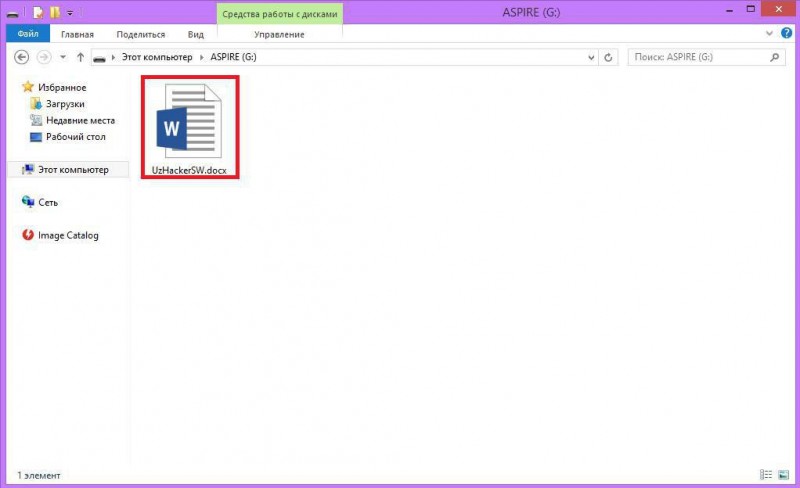
Task: Switch to details view in status bar
Action: point(766,475)
